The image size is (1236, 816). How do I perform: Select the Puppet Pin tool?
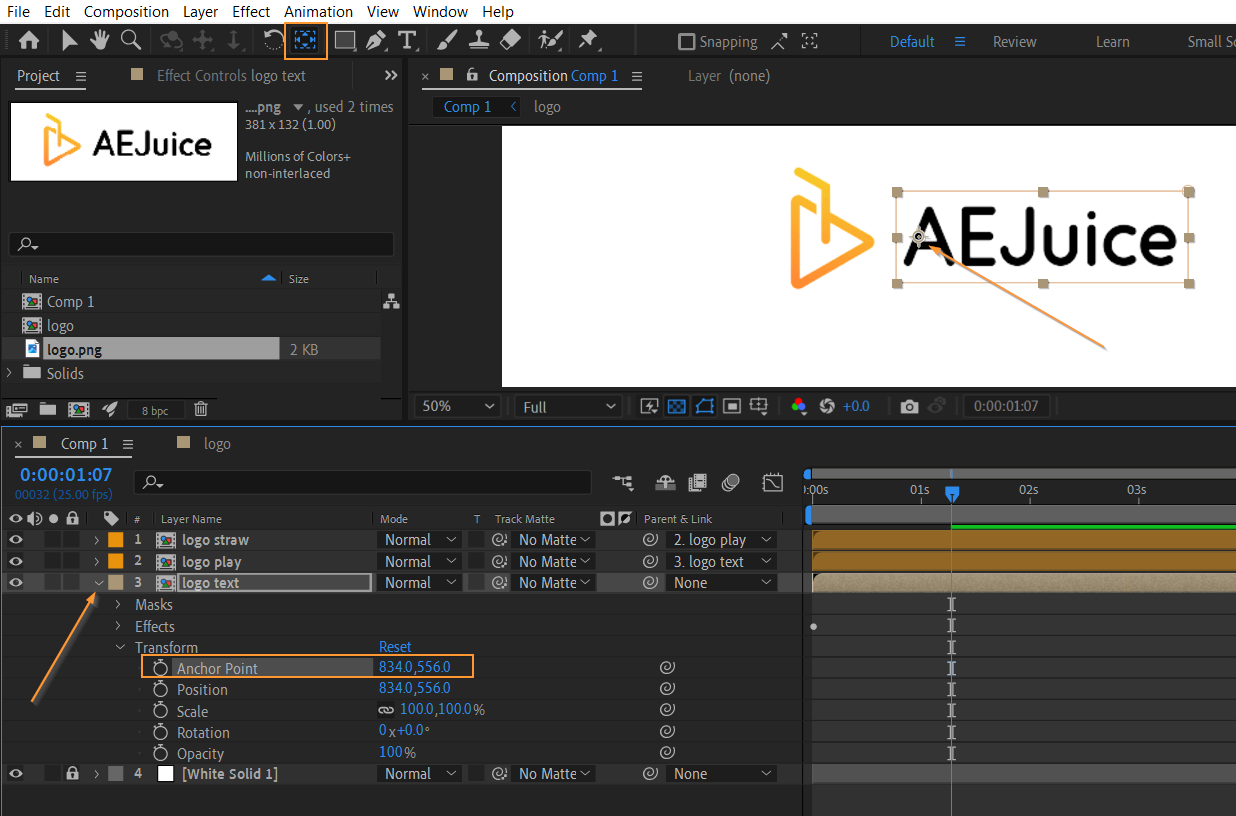click(589, 41)
